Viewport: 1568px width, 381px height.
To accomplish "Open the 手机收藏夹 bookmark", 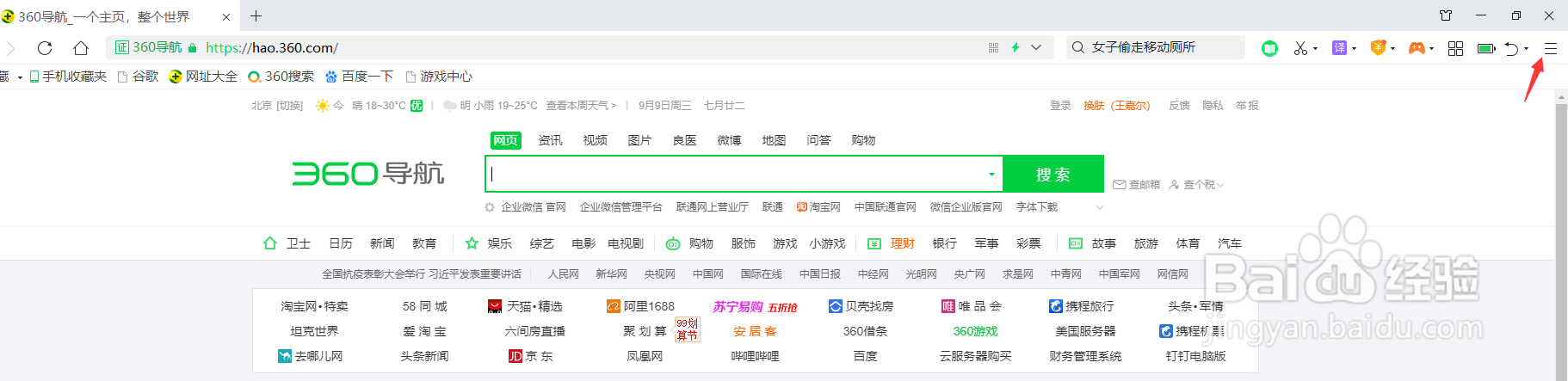I will point(68,77).
